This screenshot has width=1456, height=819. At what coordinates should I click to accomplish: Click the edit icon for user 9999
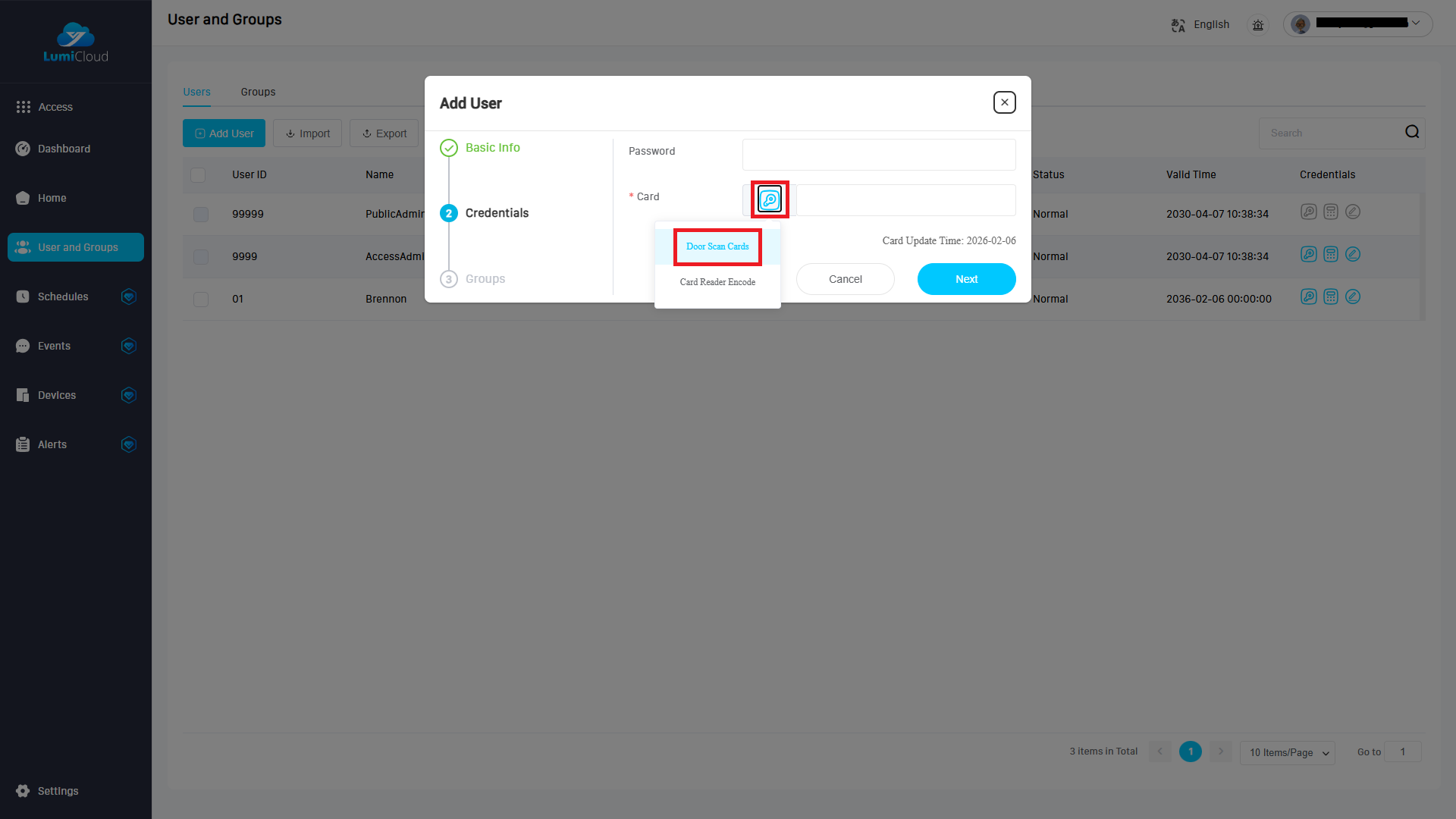(x=1353, y=254)
